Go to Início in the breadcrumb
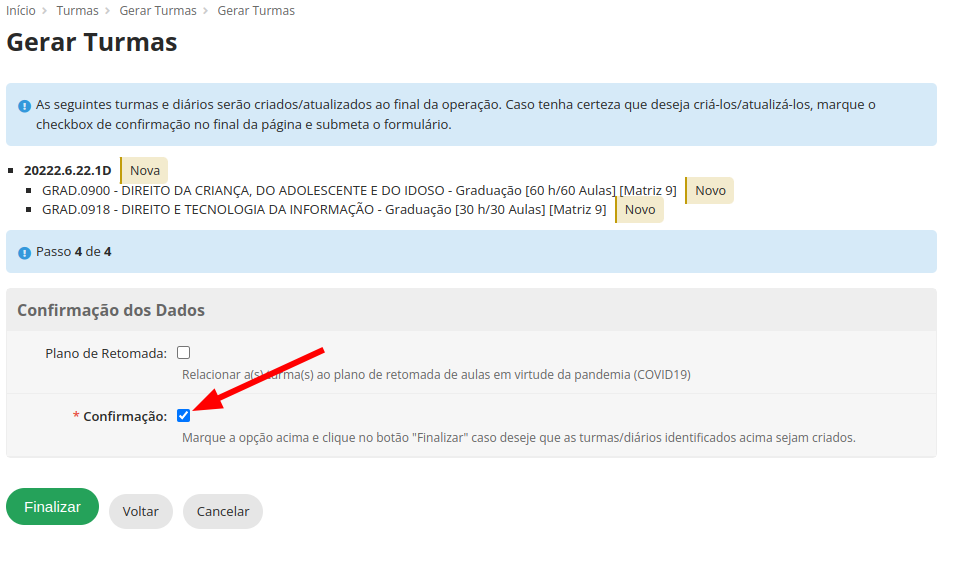Screen dimensions: 963x588 [x=21, y=11]
